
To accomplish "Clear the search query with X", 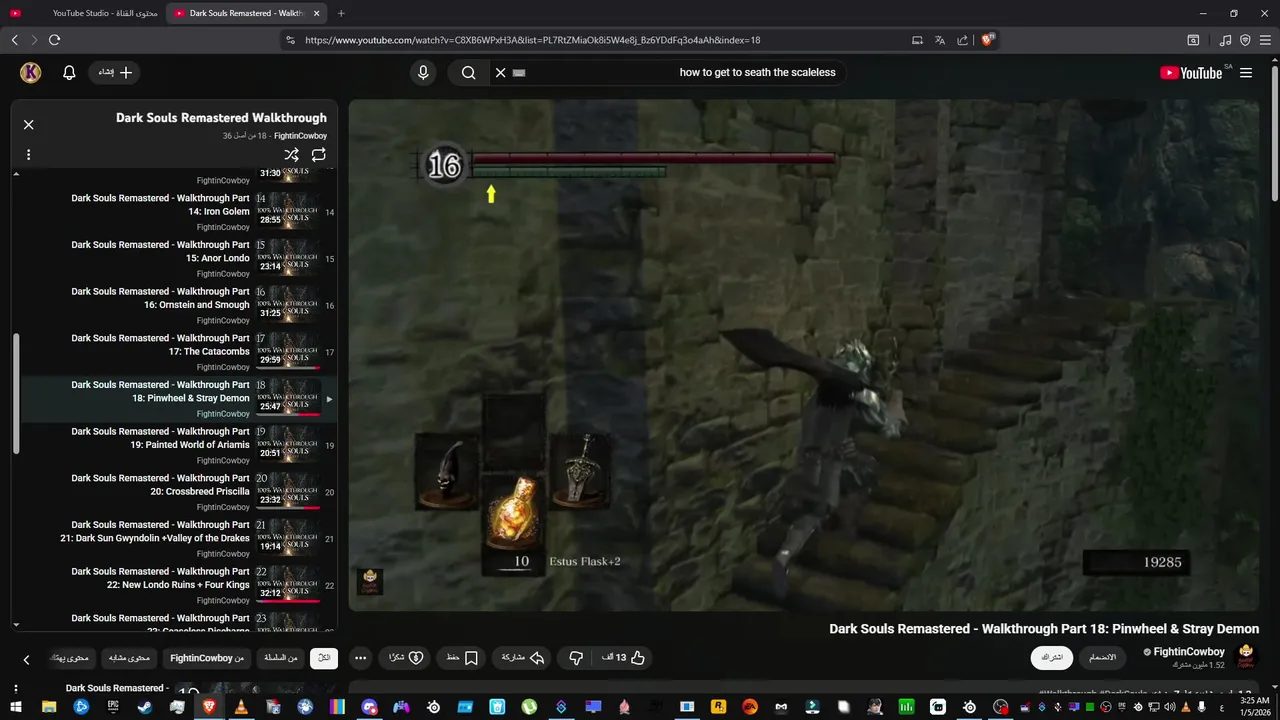I will (x=501, y=72).
